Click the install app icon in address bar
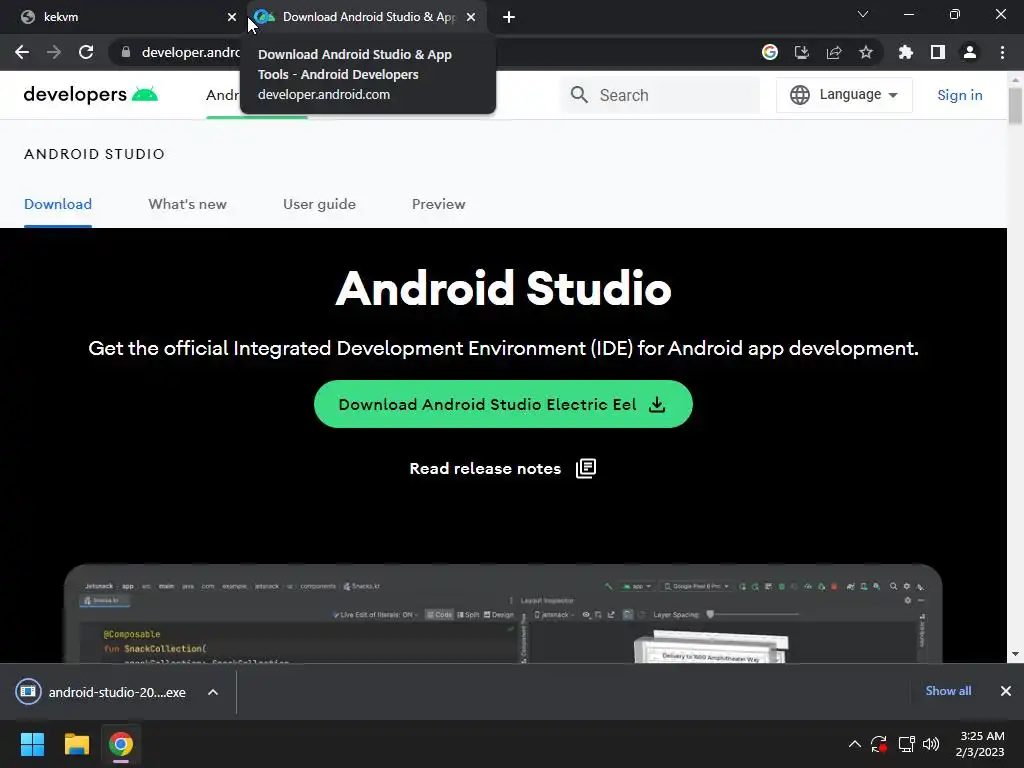 click(x=802, y=52)
